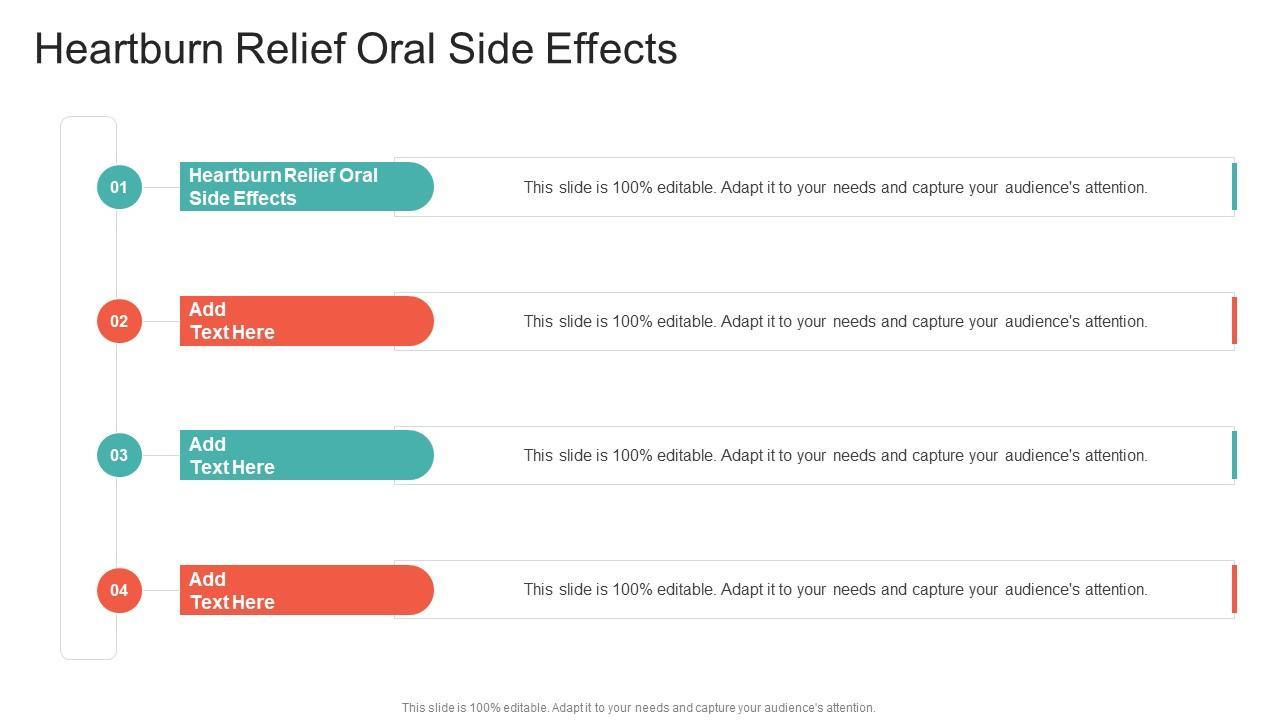
Task: Click the teal accent bar ending row 03
Action: pyautogui.click(x=1234, y=455)
